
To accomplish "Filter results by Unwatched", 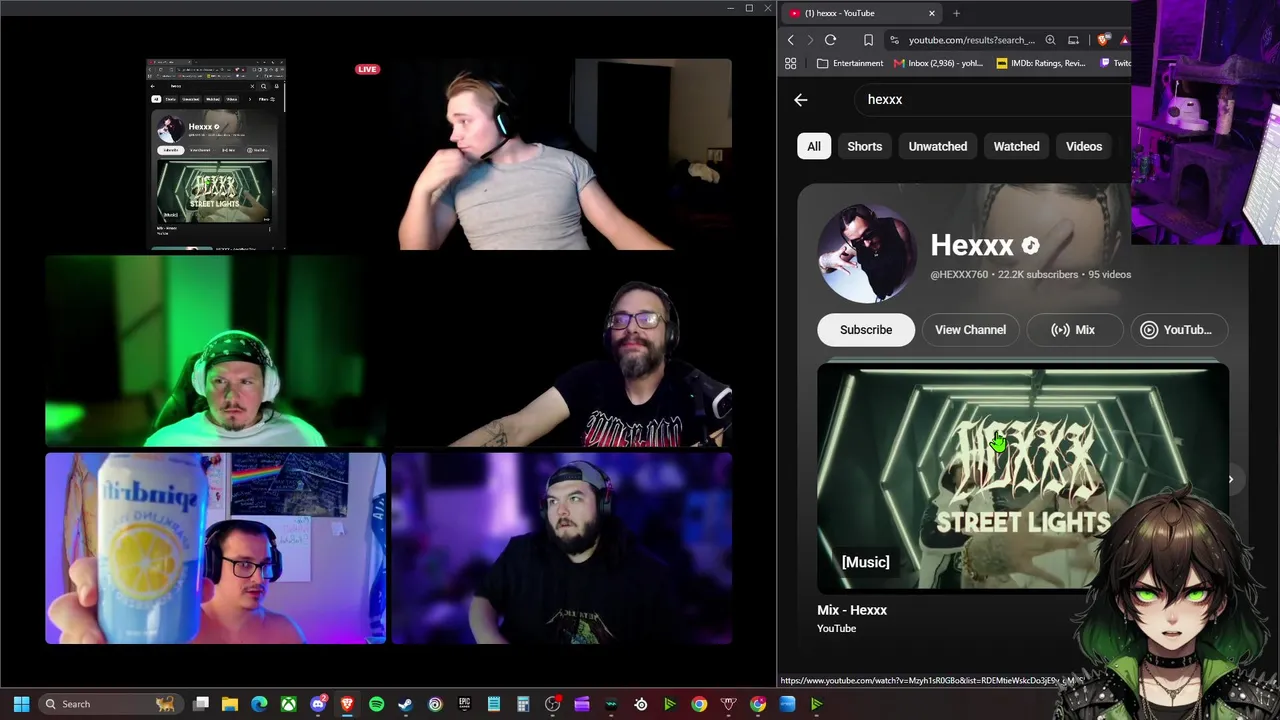I will tap(938, 146).
